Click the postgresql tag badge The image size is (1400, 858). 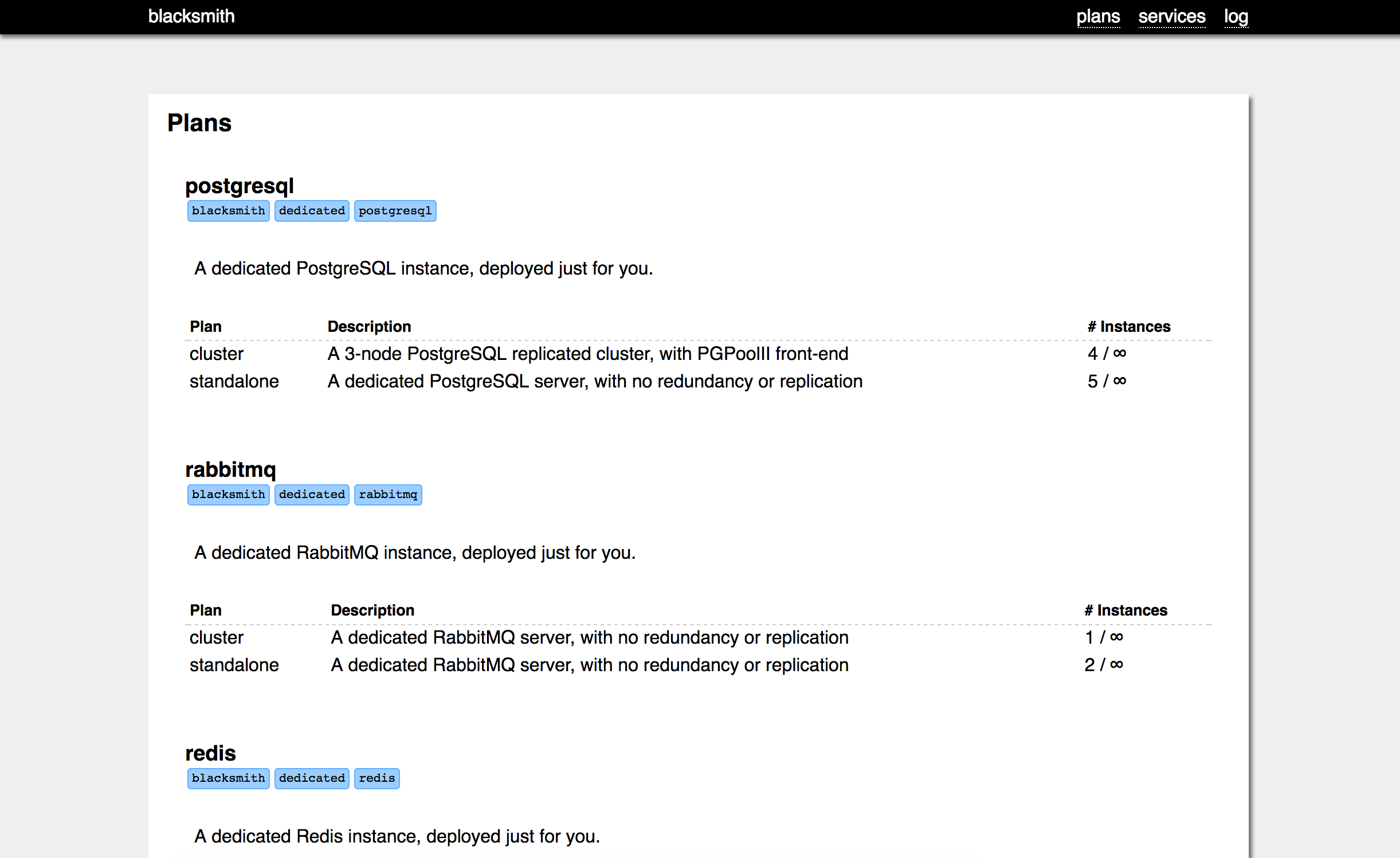pos(395,211)
